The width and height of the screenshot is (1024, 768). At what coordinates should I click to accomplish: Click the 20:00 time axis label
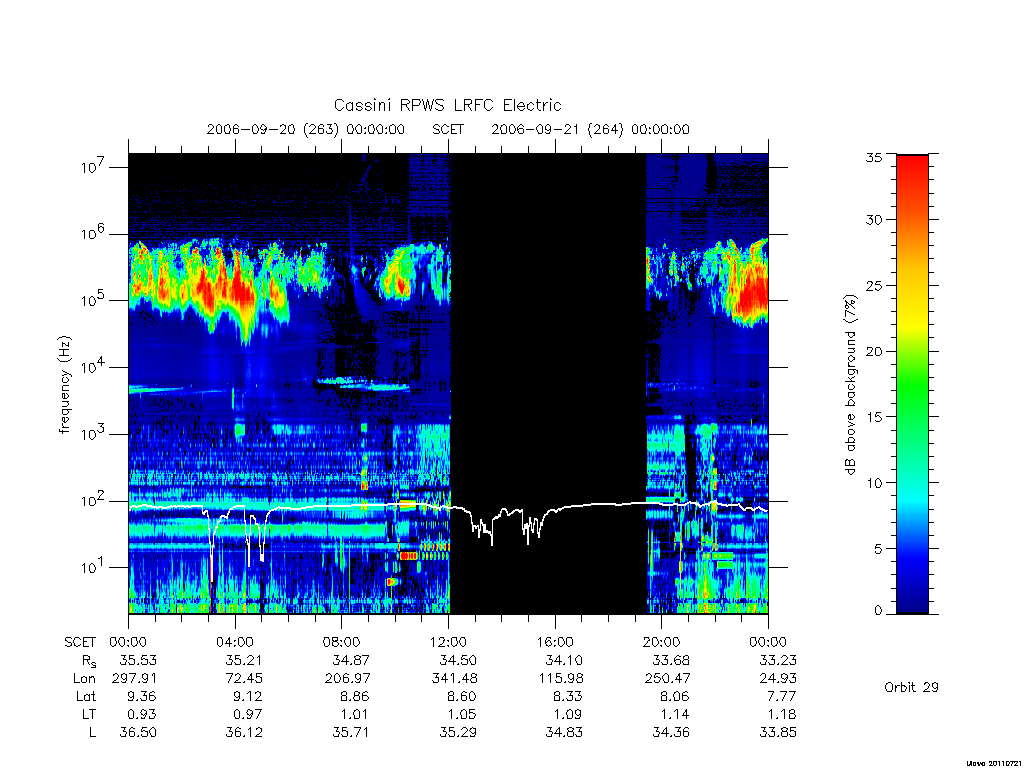click(661, 642)
